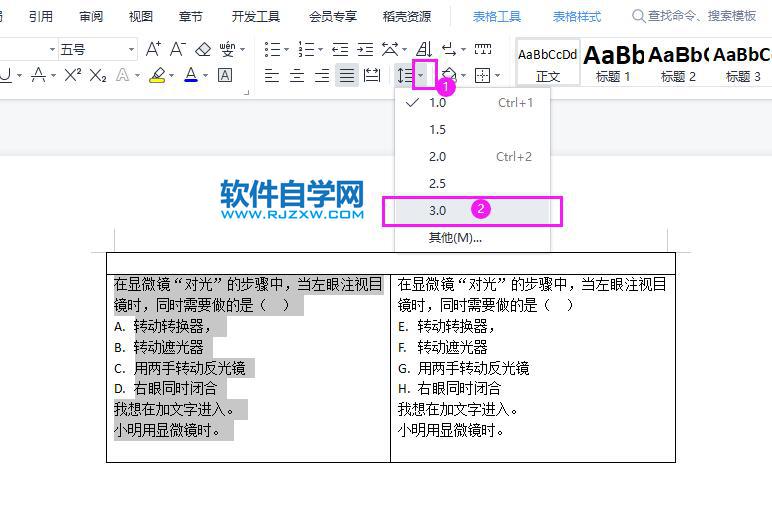Open 其他(M)... spacing options

pyautogui.click(x=472, y=238)
